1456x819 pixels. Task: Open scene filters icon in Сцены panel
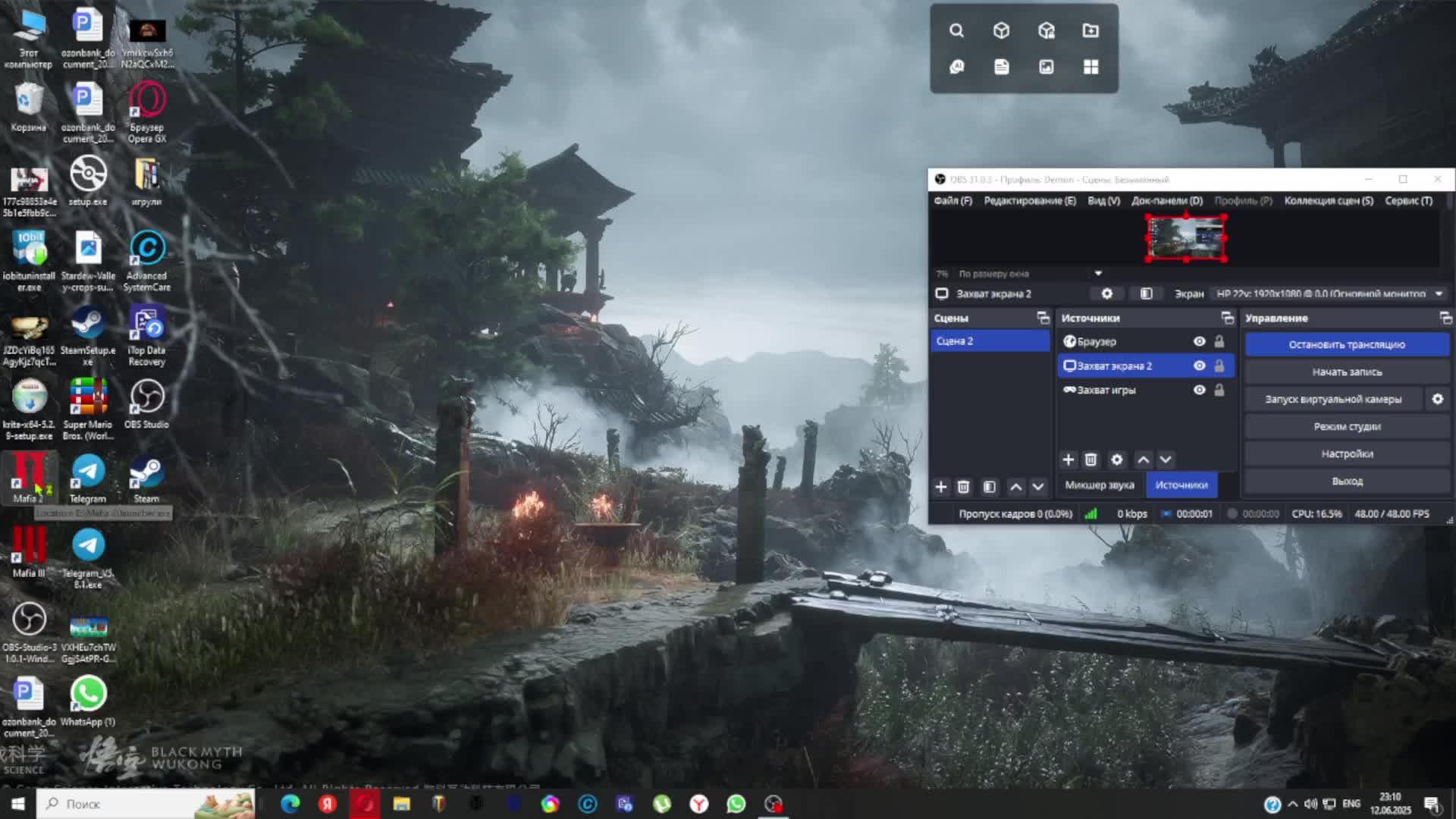point(990,487)
